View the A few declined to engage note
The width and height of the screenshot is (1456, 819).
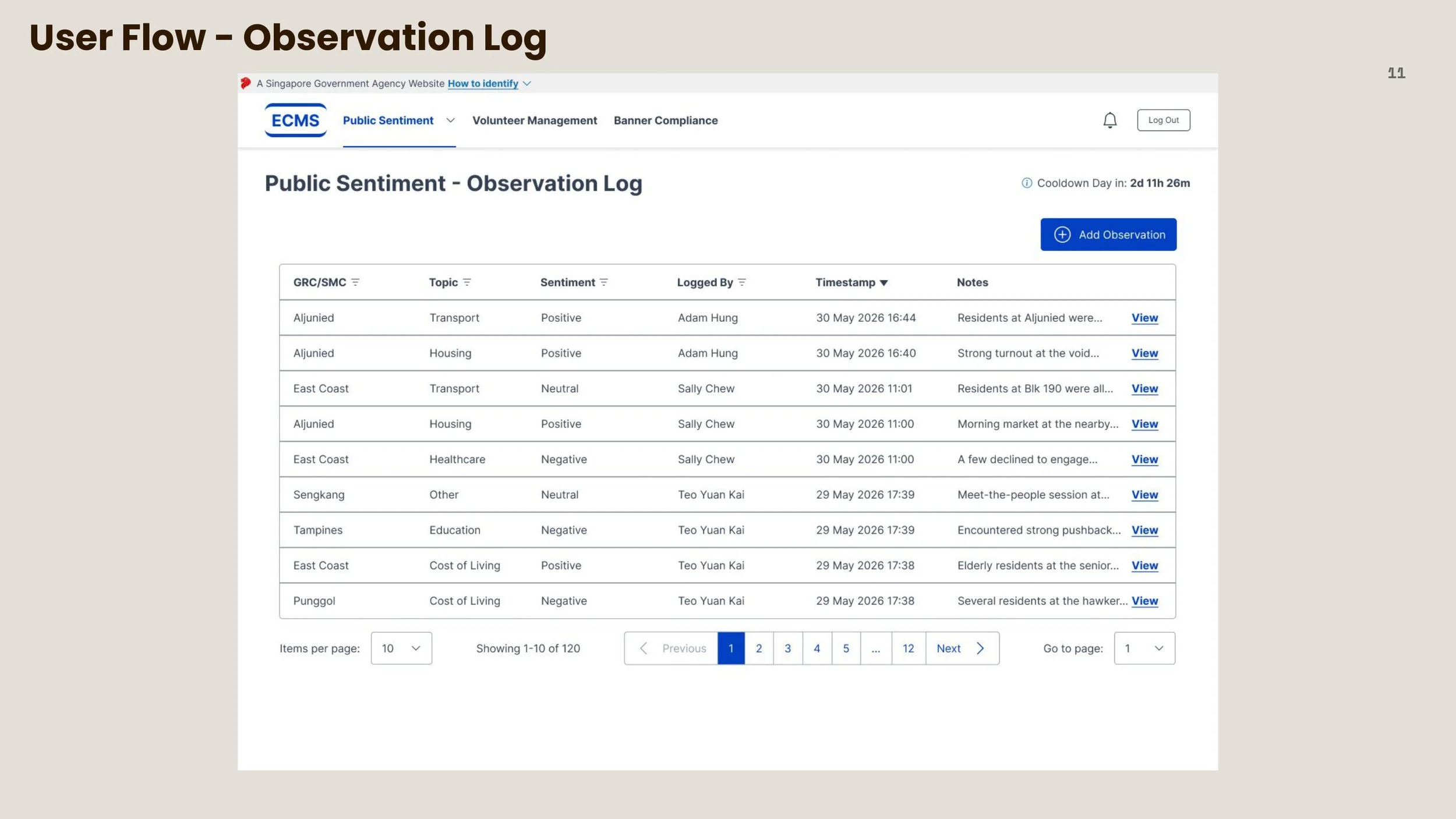[1144, 459]
